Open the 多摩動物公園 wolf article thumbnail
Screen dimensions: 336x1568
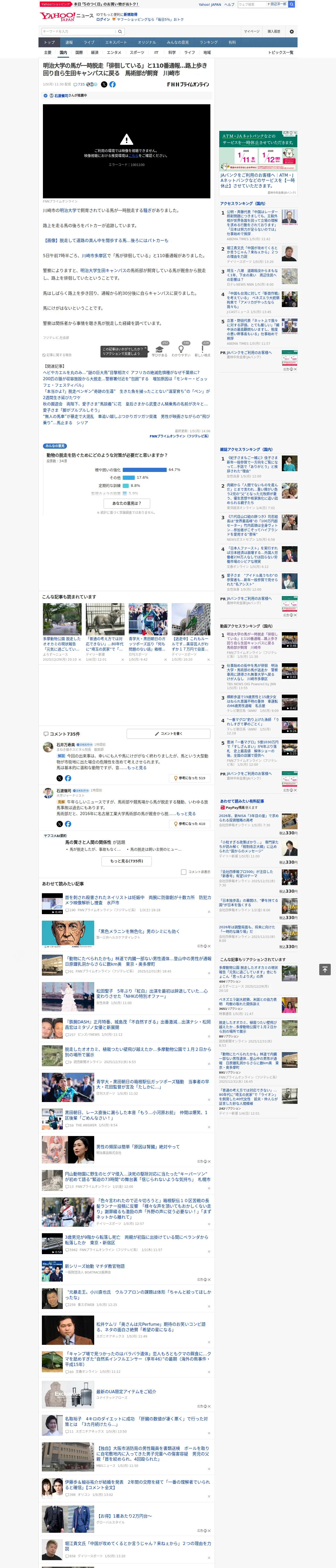tap(62, 619)
